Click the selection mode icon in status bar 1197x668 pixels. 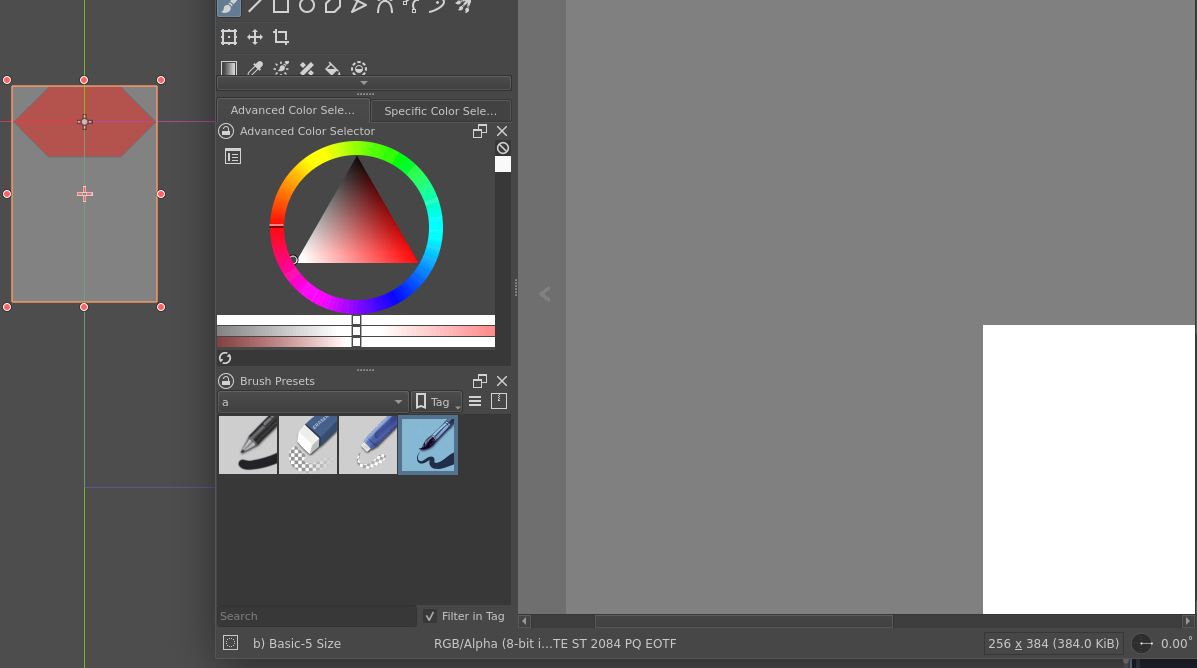(231, 643)
